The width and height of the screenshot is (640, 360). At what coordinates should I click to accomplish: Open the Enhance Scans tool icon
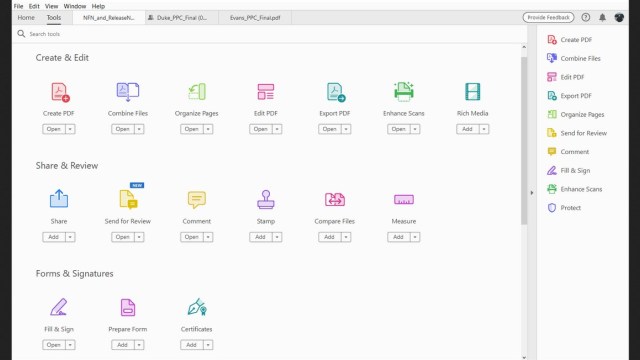(404, 92)
